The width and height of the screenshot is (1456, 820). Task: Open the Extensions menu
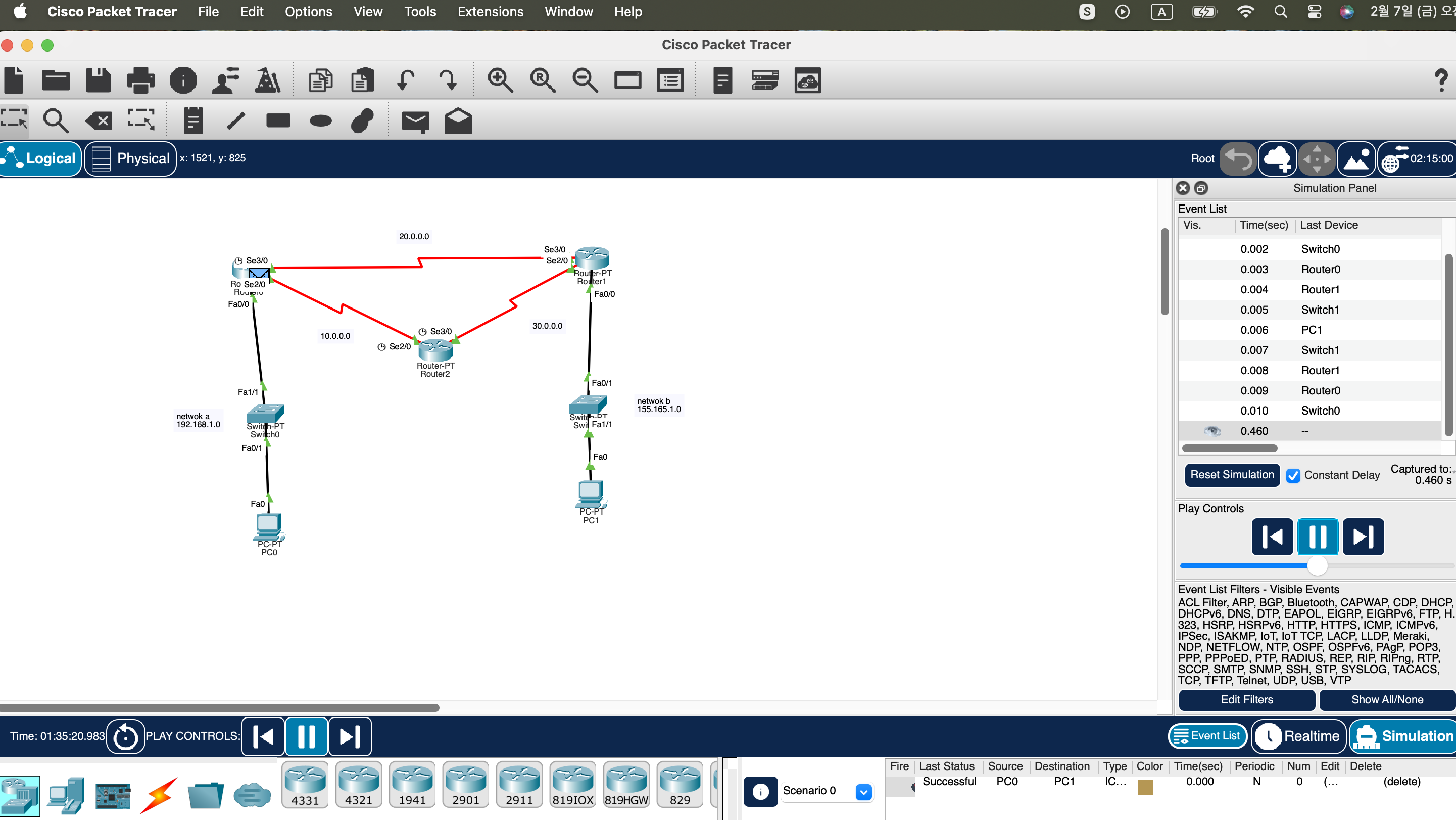pyautogui.click(x=490, y=11)
